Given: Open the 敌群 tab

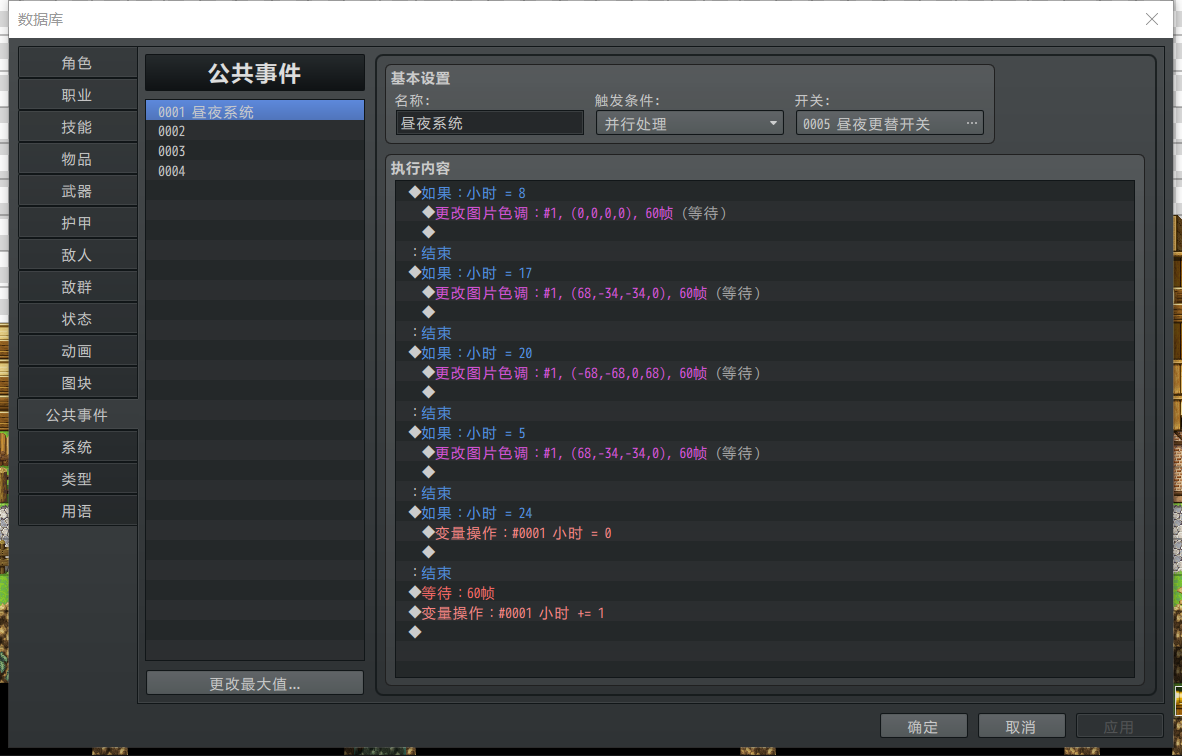Looking at the screenshot, I should (x=78, y=287).
